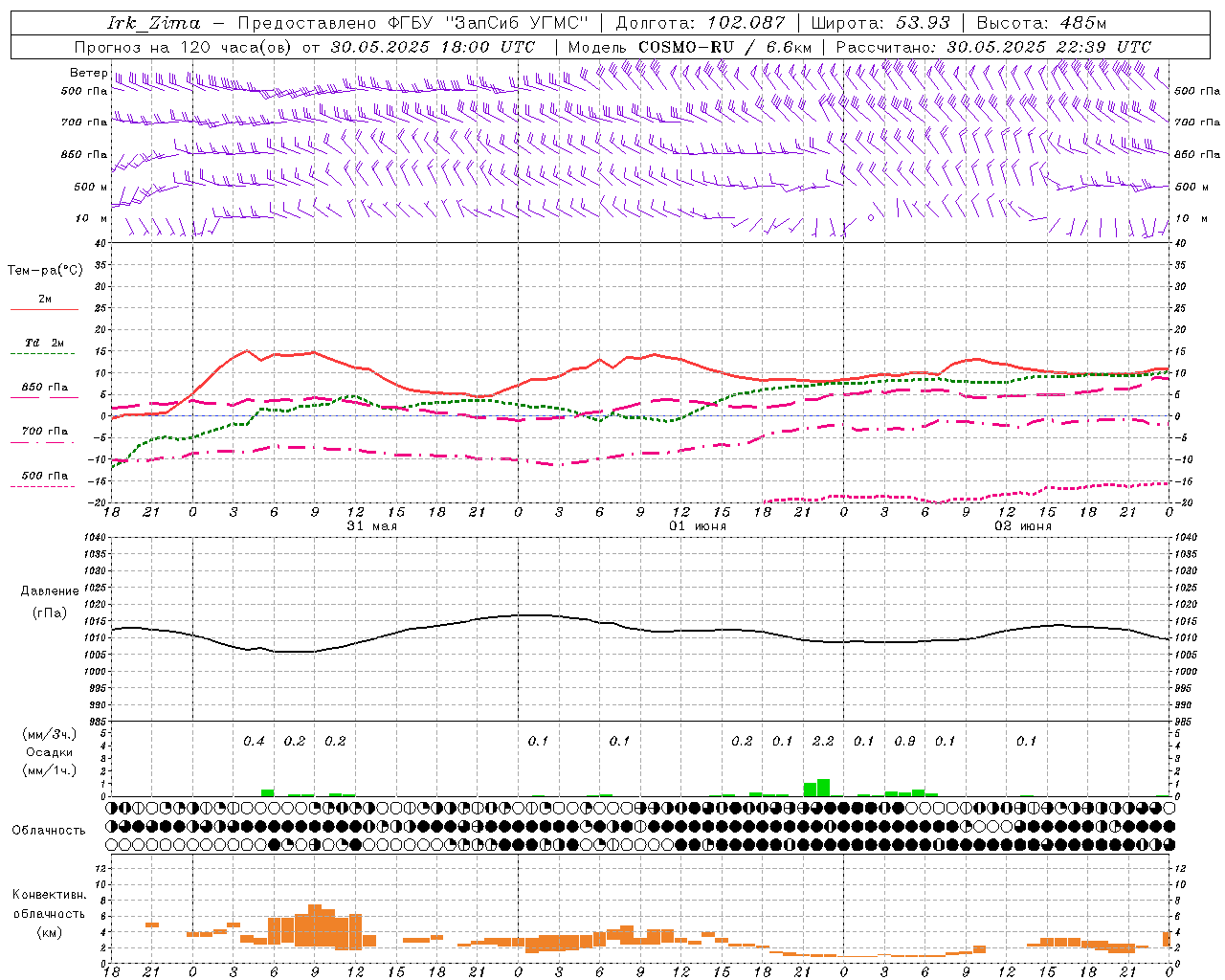Click the red solid 2м temperature legend line

[x=44, y=309]
